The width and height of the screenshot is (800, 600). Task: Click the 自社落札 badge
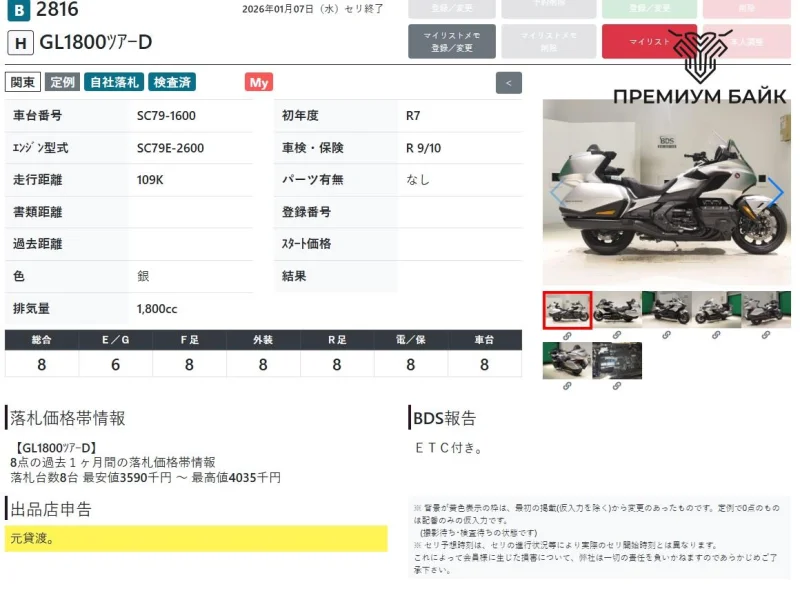(114, 82)
